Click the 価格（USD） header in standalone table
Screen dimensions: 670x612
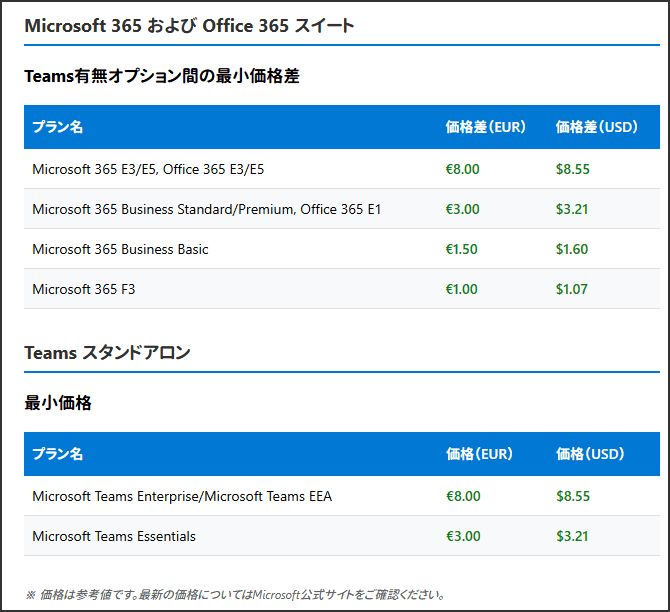(x=590, y=454)
